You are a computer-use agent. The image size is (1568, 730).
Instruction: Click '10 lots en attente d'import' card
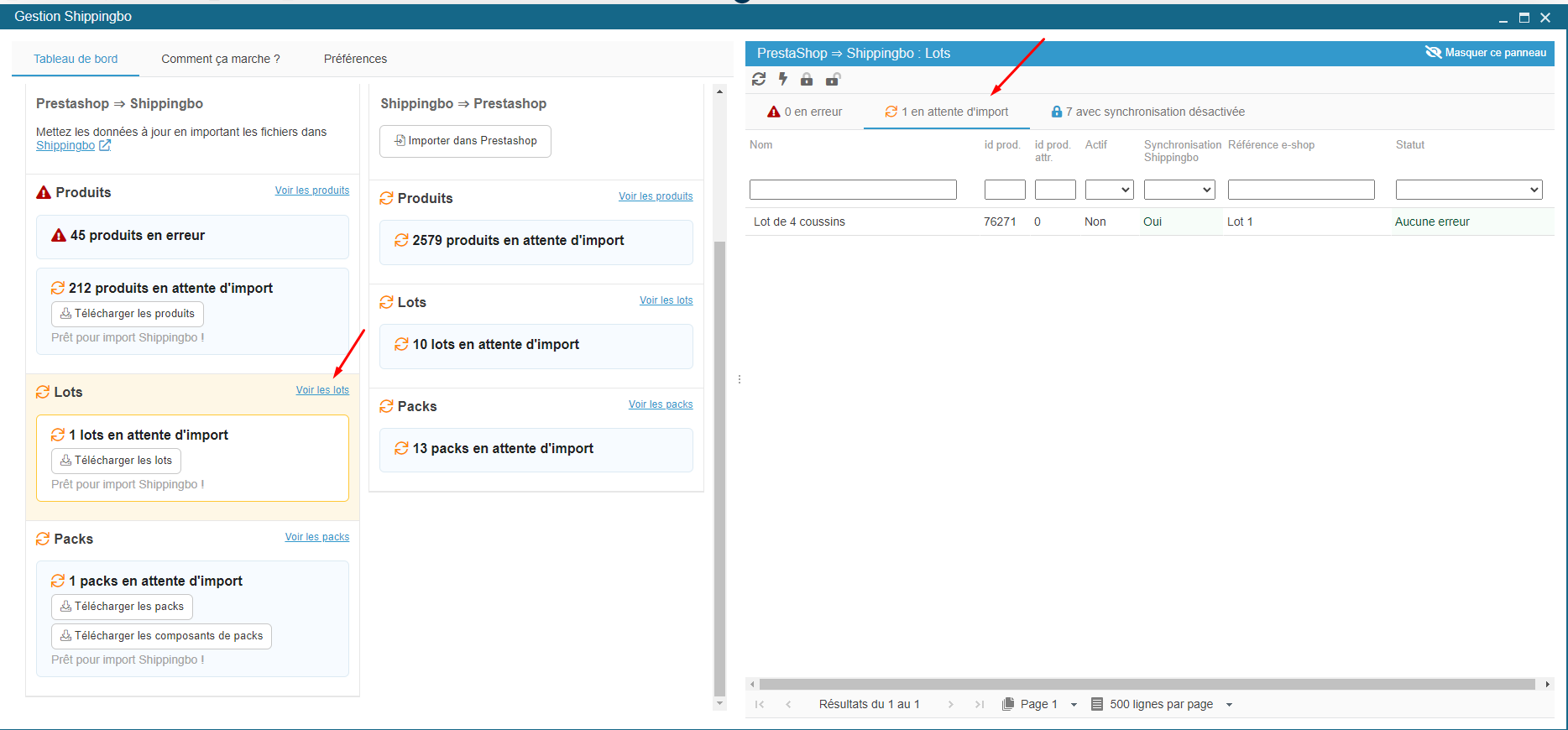pyautogui.click(x=536, y=346)
